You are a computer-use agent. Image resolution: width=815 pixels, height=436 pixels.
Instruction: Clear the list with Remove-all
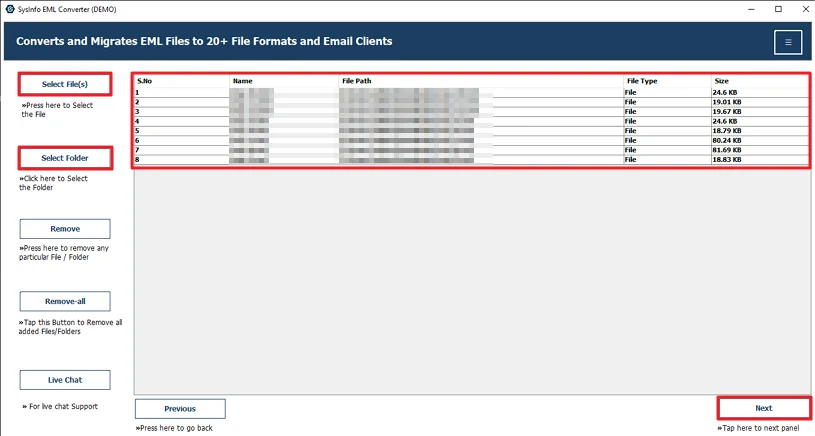(x=65, y=301)
